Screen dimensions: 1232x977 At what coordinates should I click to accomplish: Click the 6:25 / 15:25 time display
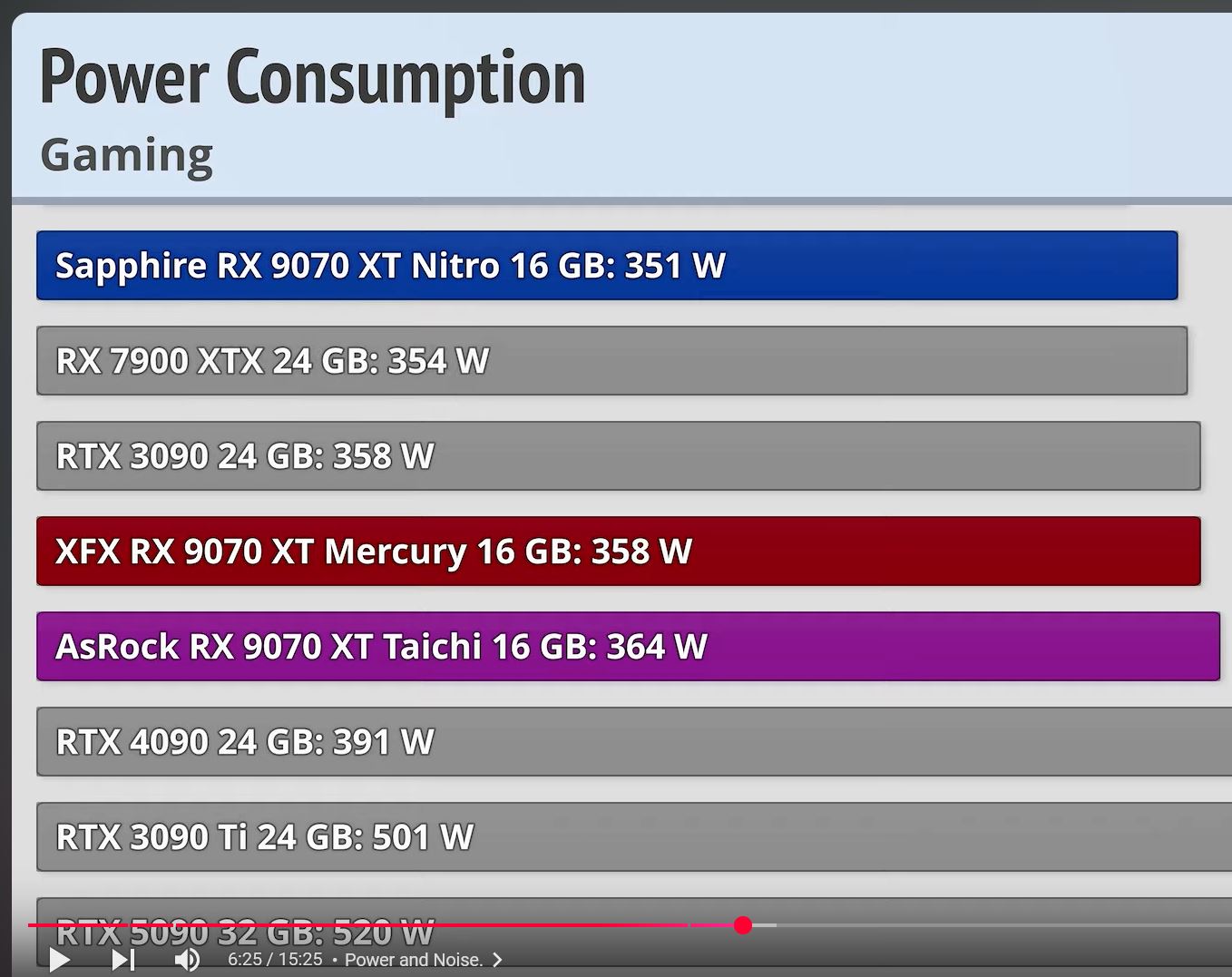tap(275, 960)
